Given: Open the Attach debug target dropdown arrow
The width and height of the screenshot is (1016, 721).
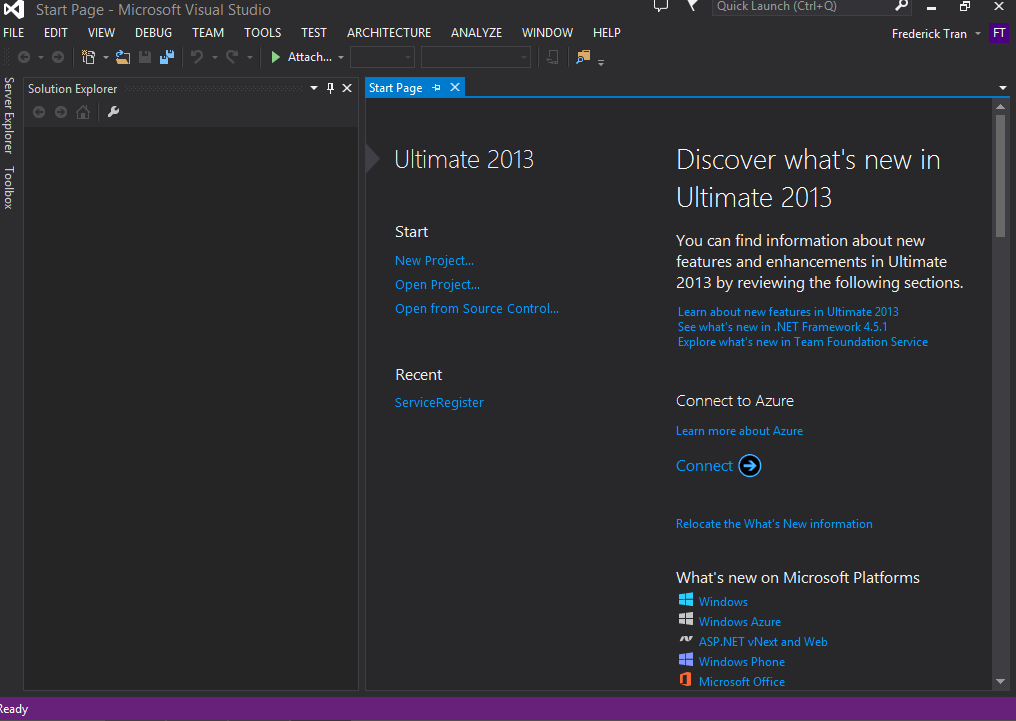Looking at the screenshot, I should pos(341,58).
